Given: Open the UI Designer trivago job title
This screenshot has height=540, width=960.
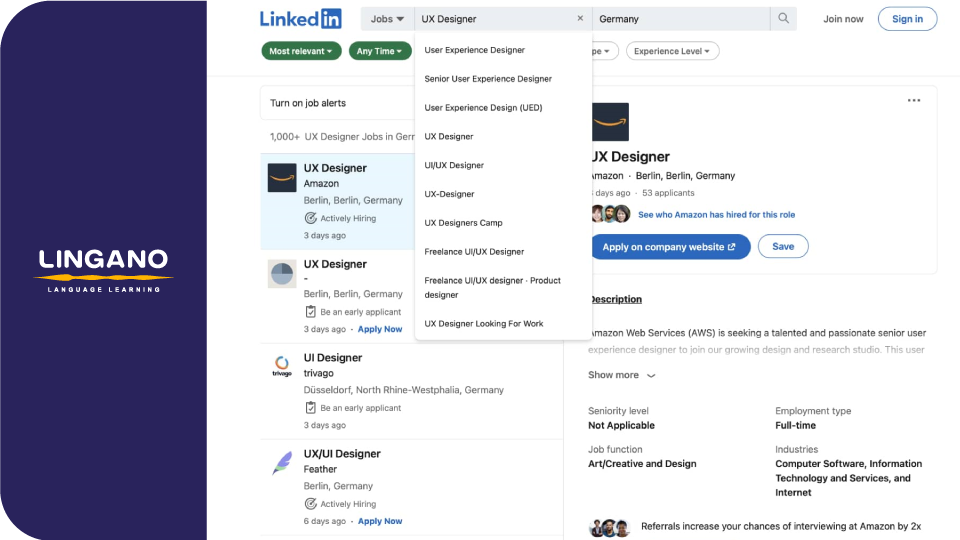Looking at the screenshot, I should (x=332, y=358).
